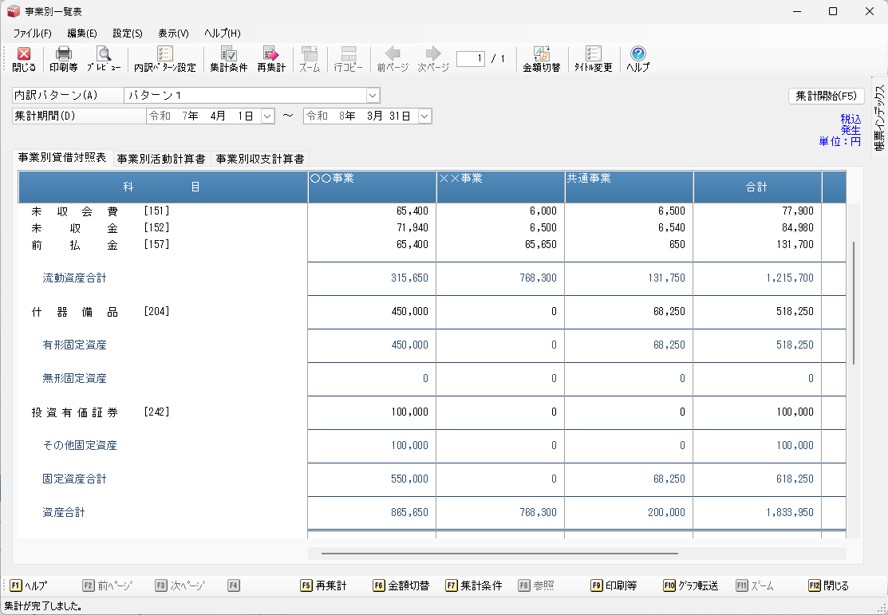
Task: Open タイトル変更 from the toolbar
Action: pyautogui.click(x=593, y=59)
